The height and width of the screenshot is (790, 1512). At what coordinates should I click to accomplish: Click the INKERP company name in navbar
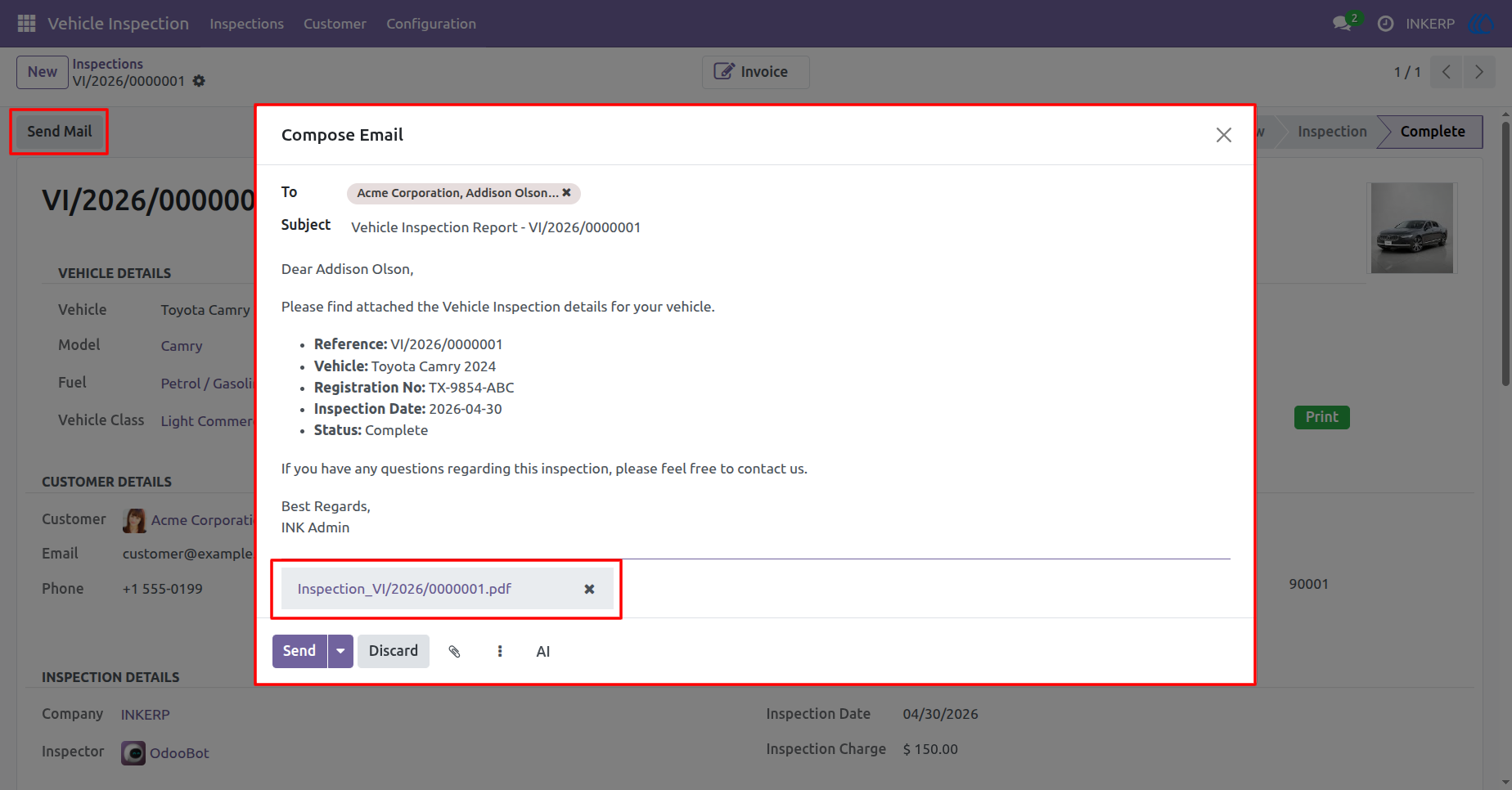pyautogui.click(x=1430, y=24)
